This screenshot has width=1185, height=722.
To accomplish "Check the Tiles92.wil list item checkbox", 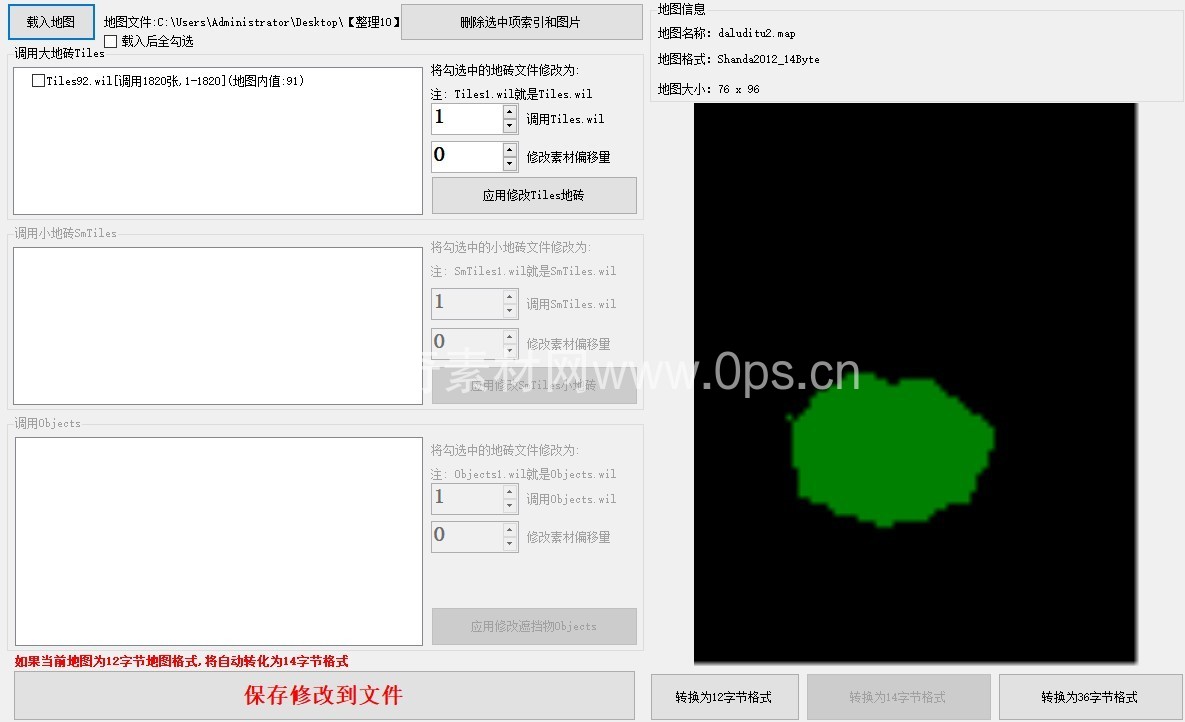I will [x=39, y=81].
